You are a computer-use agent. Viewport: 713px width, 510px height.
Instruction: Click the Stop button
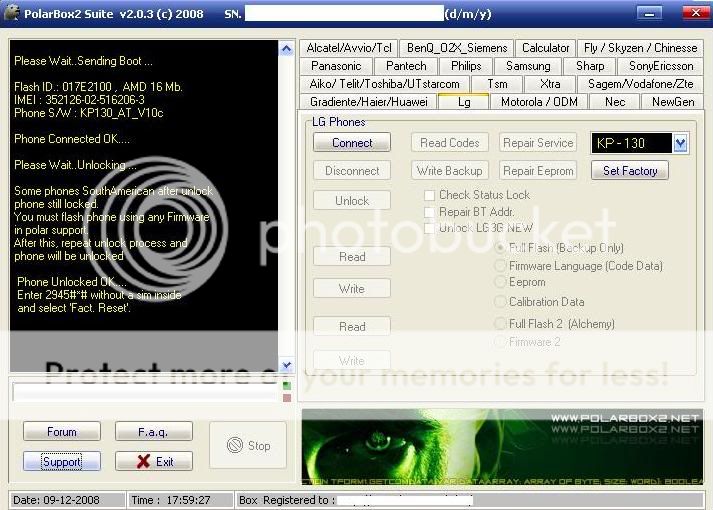[x=248, y=445]
